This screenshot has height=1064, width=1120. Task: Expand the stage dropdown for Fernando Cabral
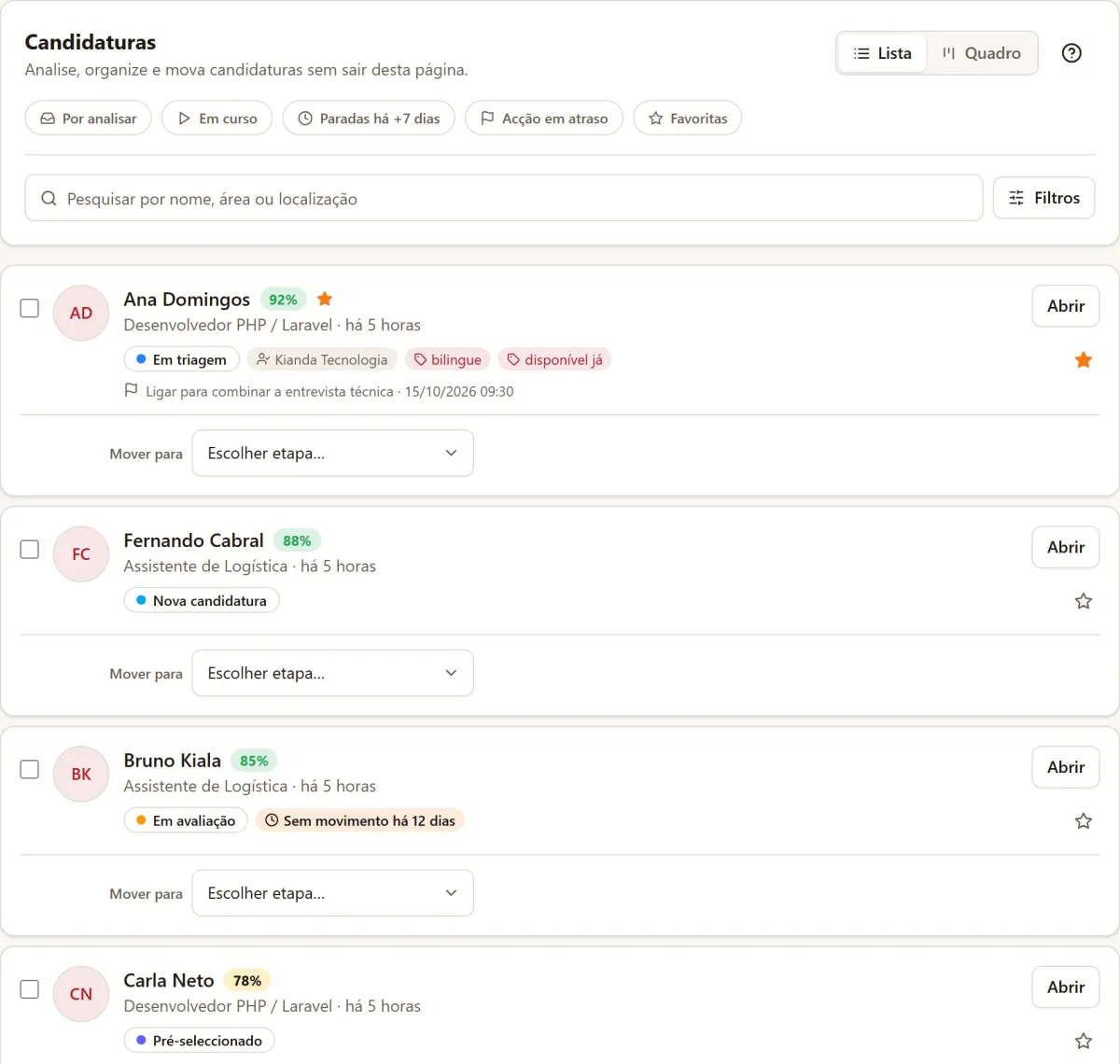(332, 673)
